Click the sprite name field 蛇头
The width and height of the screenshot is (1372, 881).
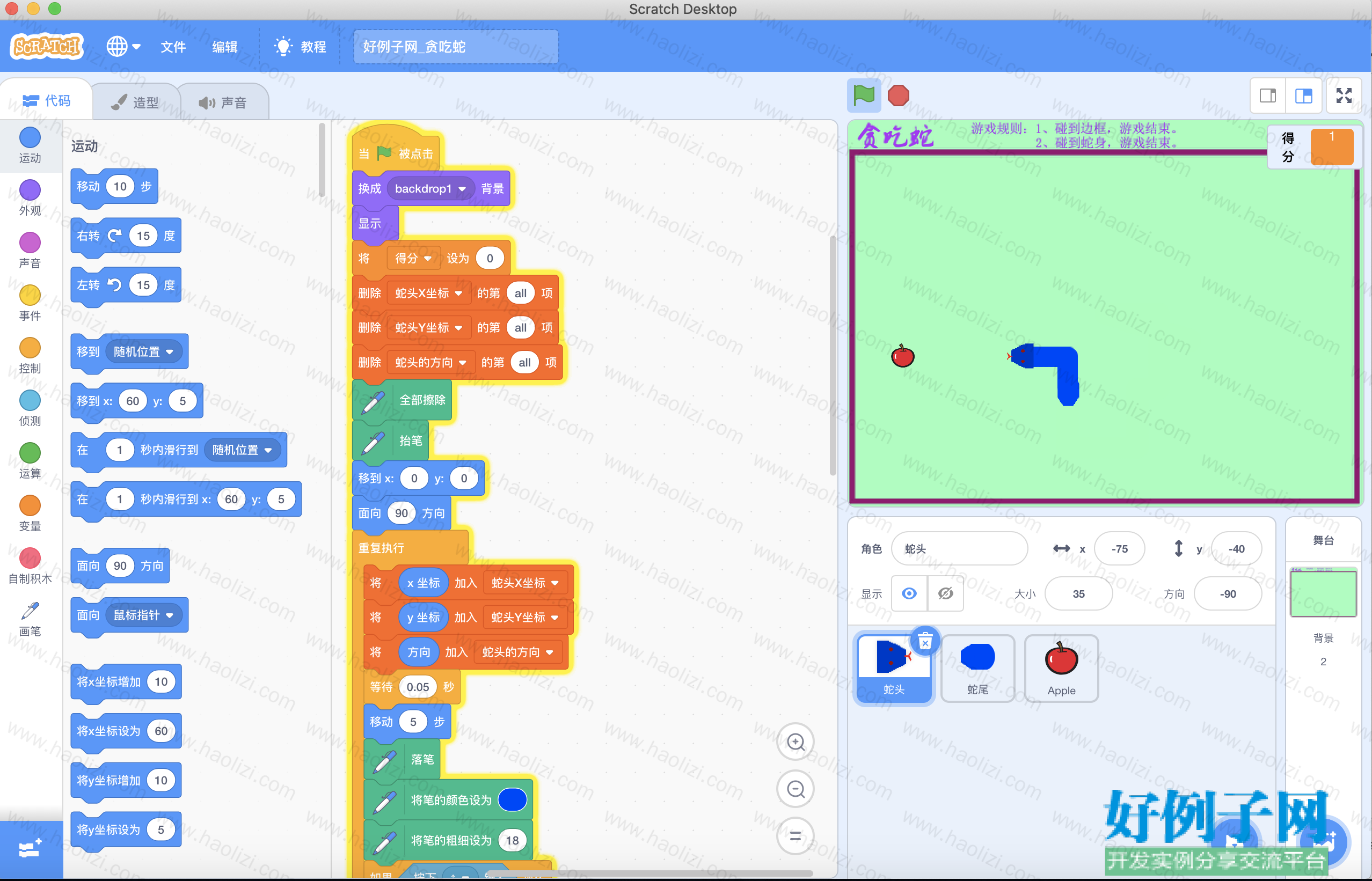point(959,549)
